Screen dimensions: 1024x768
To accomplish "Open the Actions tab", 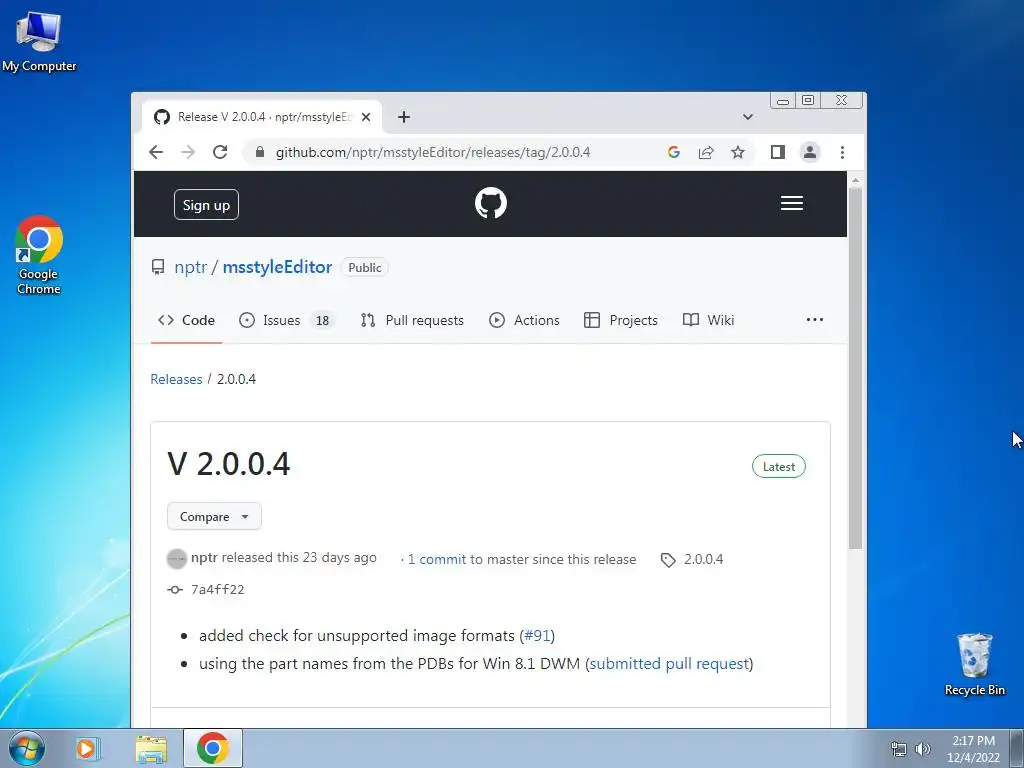I will tap(524, 320).
